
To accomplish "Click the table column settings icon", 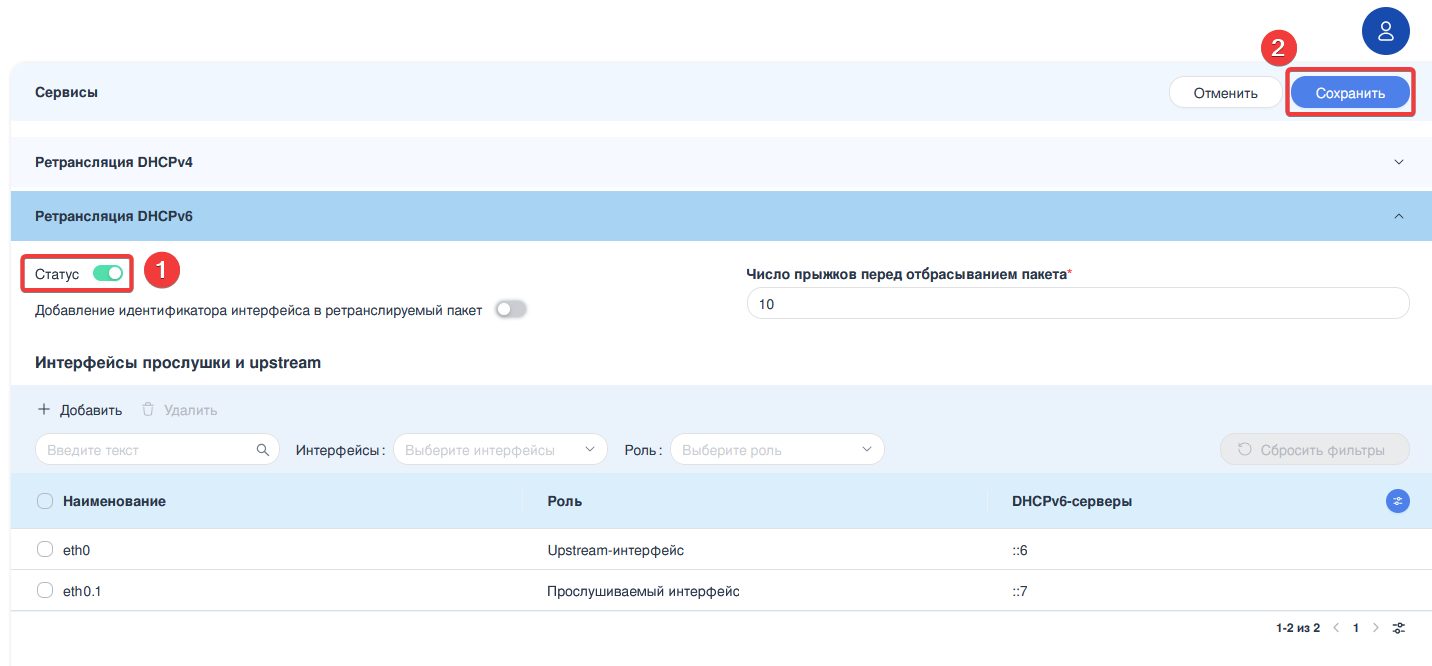I will (x=1397, y=501).
